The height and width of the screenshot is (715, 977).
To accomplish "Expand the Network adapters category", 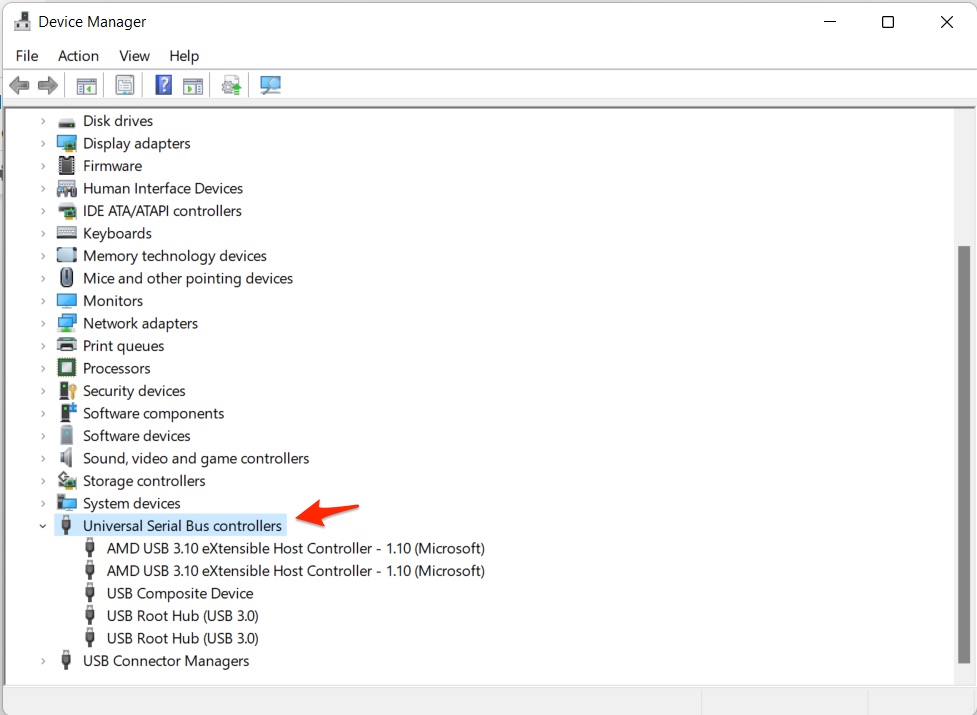I will [x=42, y=324].
